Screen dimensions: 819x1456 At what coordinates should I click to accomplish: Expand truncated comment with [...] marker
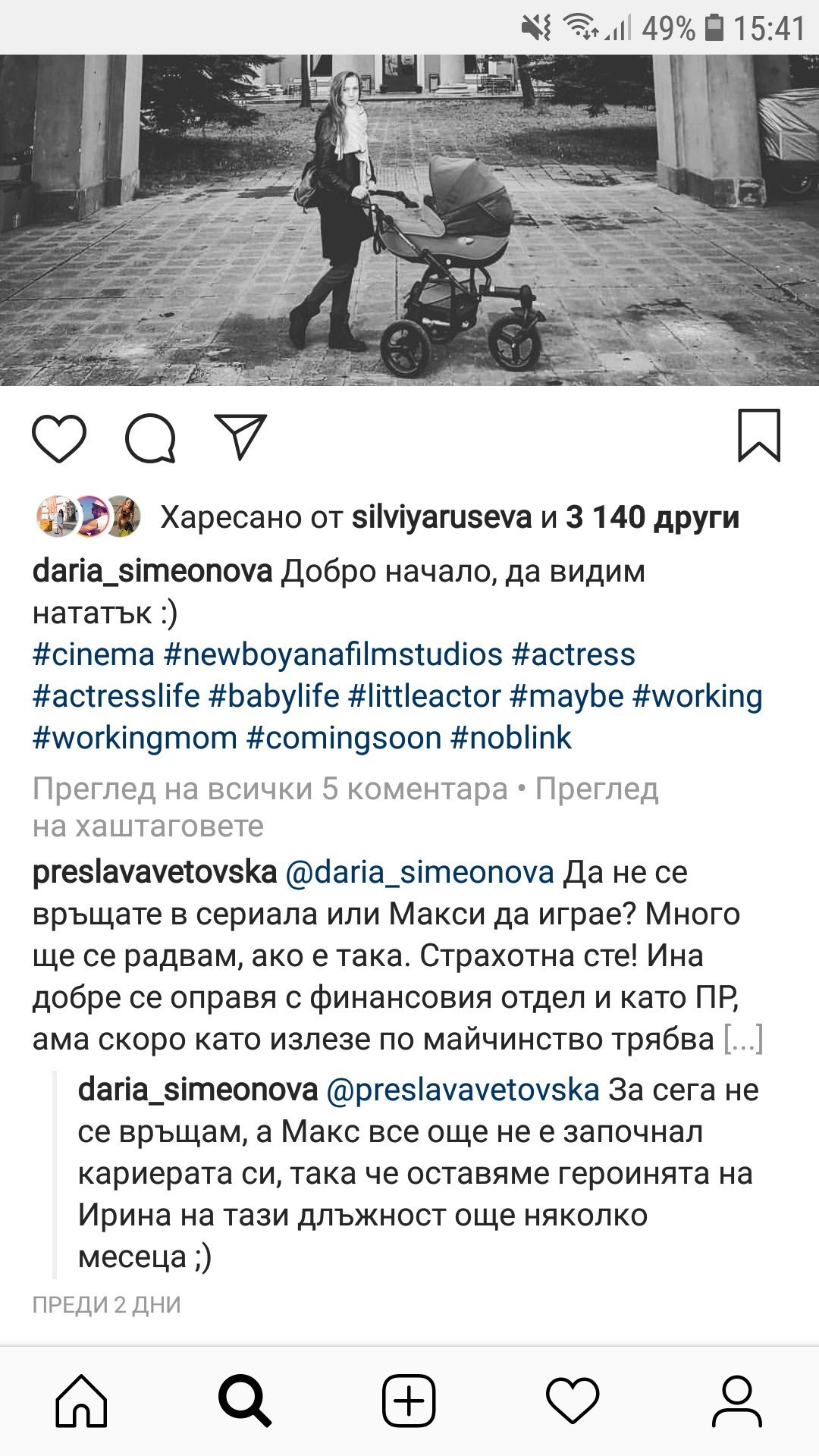743,1039
